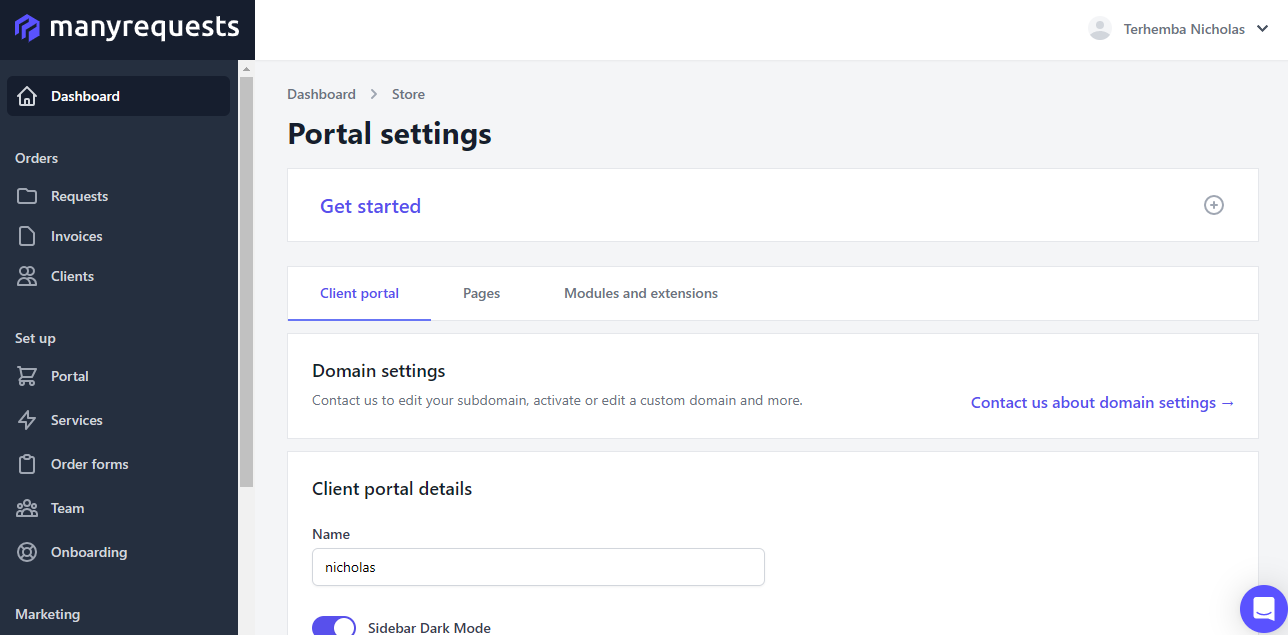Click the Name field containing nicholas

(538, 567)
